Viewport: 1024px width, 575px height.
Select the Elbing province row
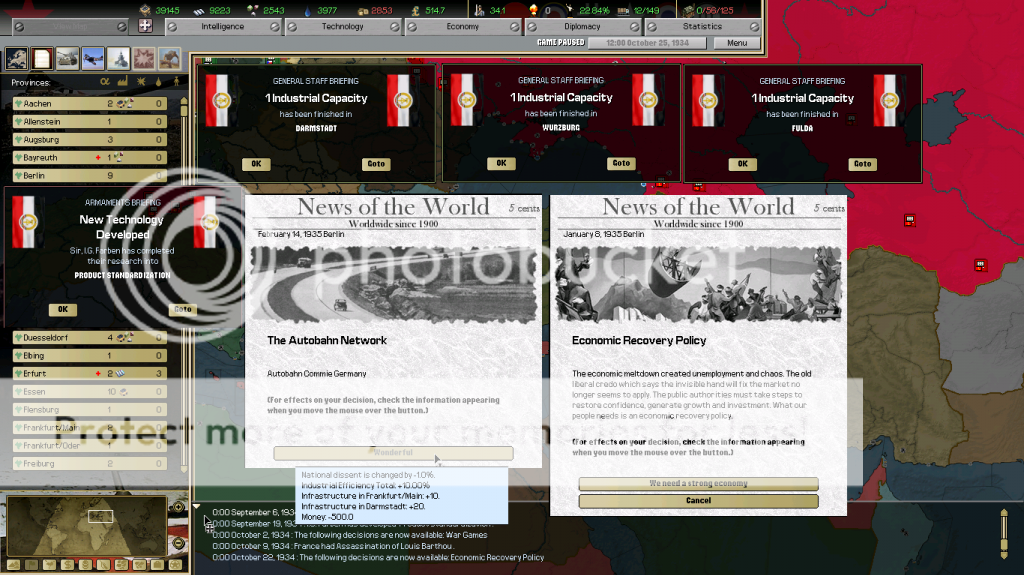click(x=90, y=356)
